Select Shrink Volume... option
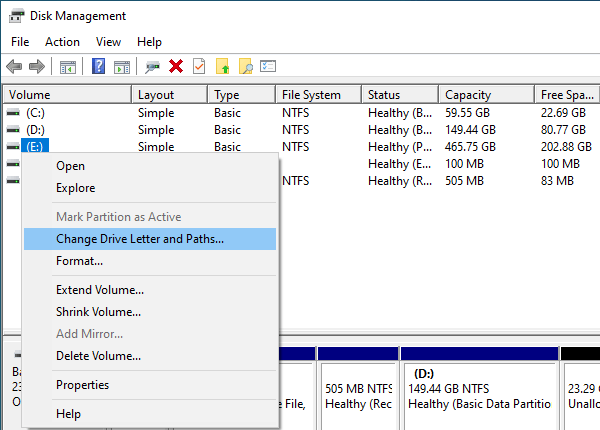Image resolution: width=600 pixels, height=430 pixels. pyautogui.click(x=150, y=312)
